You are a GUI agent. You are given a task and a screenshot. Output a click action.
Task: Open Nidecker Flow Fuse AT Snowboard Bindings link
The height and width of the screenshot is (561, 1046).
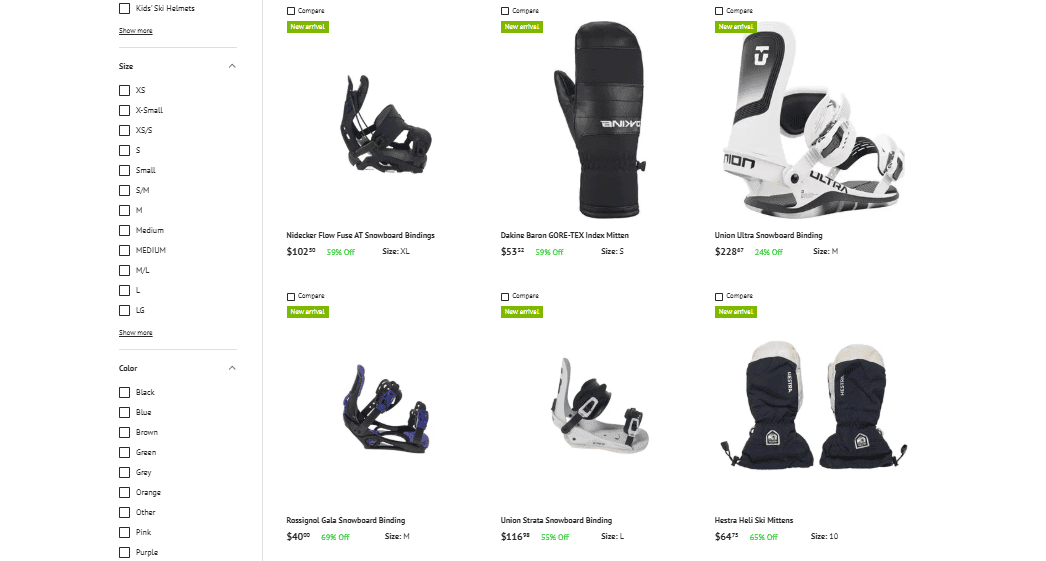pos(360,235)
